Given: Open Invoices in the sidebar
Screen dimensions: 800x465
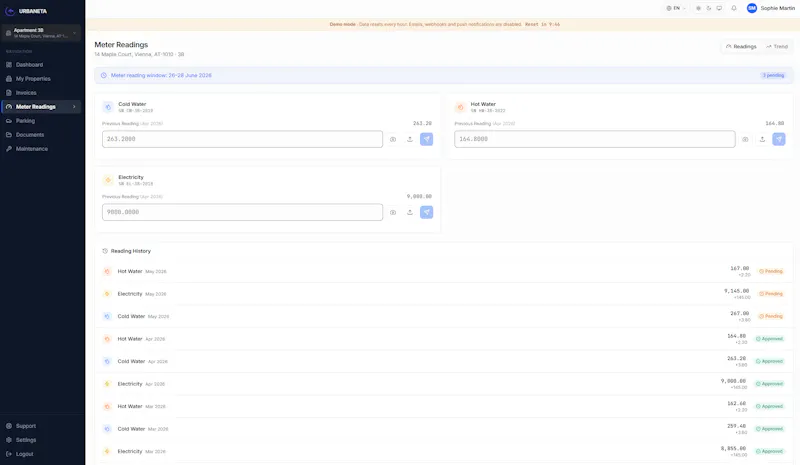Looking at the screenshot, I should click(41, 93).
